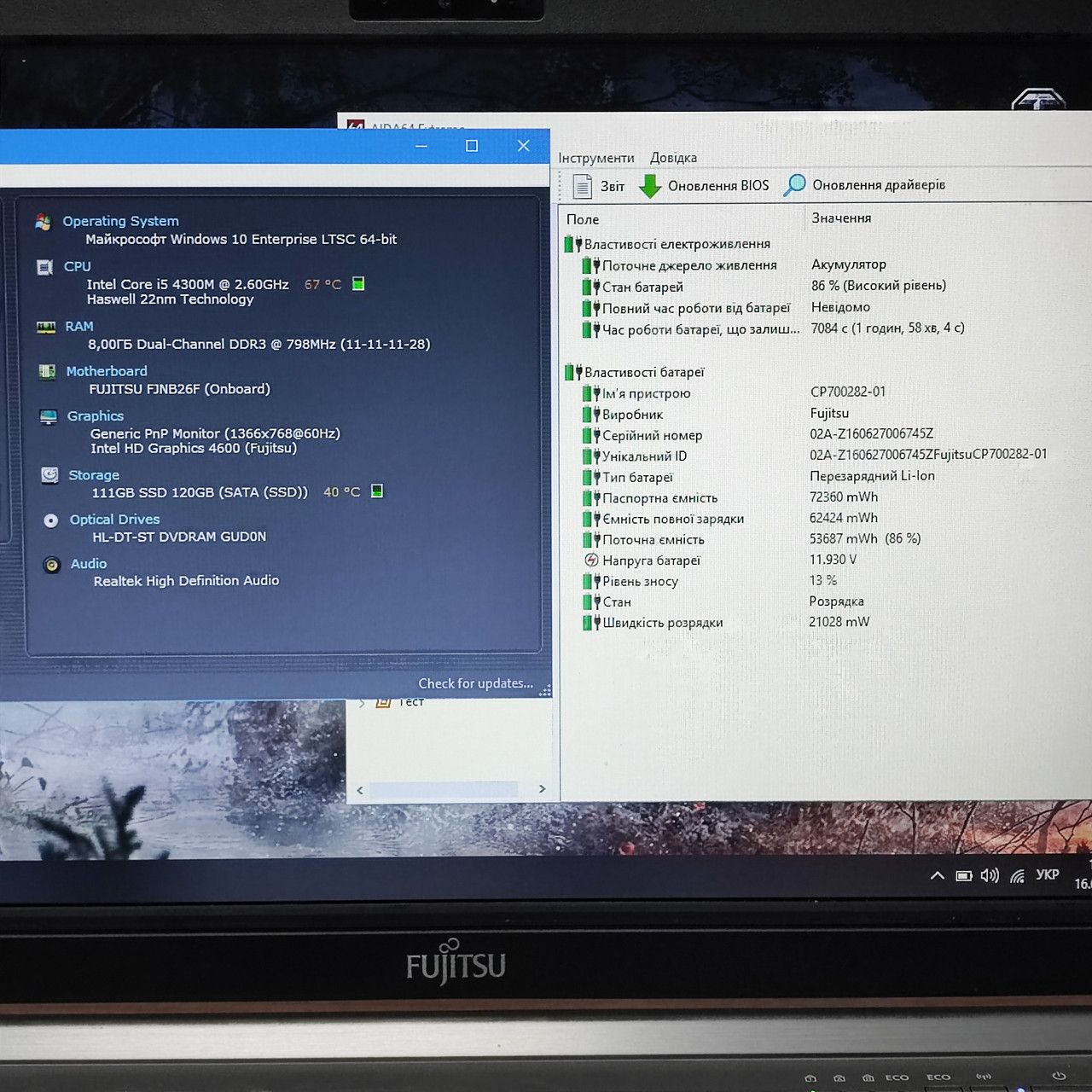1092x1092 pixels.
Task: Click the Windows flag icon beside Operating System
Action: [x=43, y=222]
